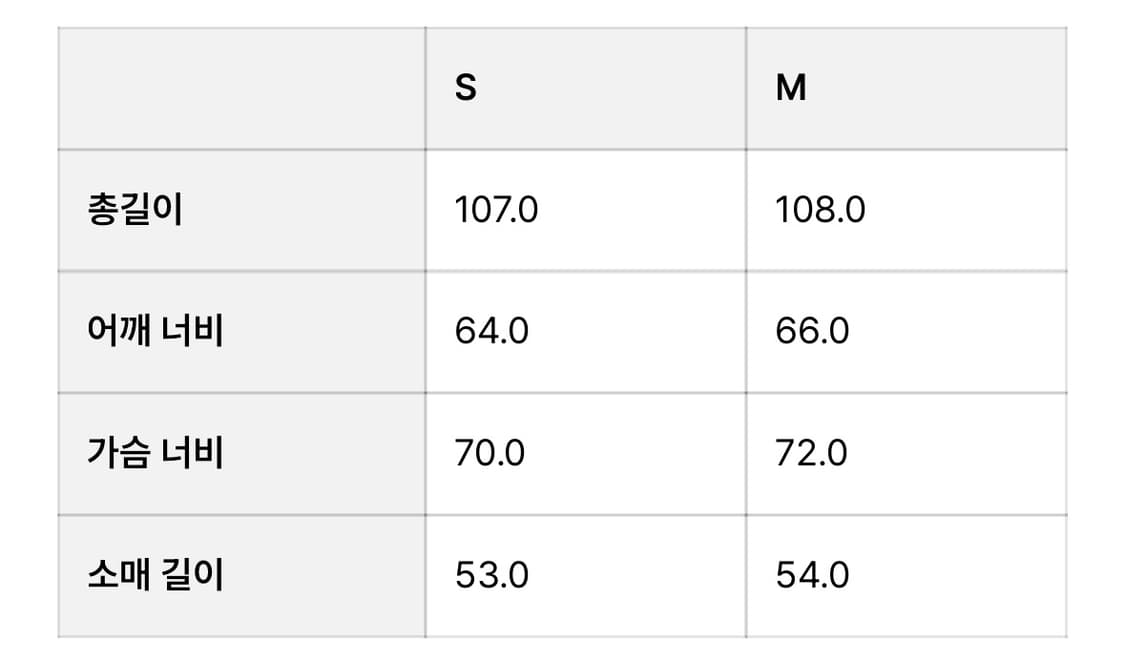The width and height of the screenshot is (1125, 657).
Task: Click the 70.0 chest width value
Action: pos(490,453)
